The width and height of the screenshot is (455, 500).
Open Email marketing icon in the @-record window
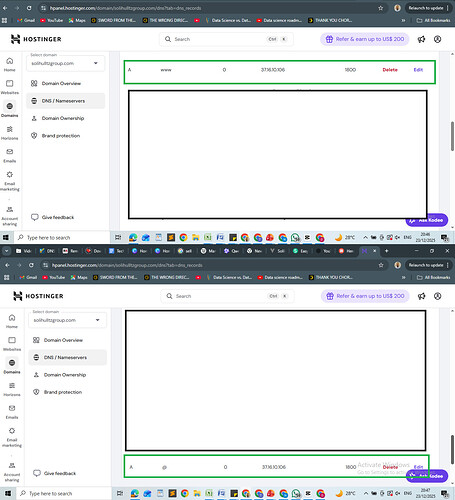coord(12,431)
